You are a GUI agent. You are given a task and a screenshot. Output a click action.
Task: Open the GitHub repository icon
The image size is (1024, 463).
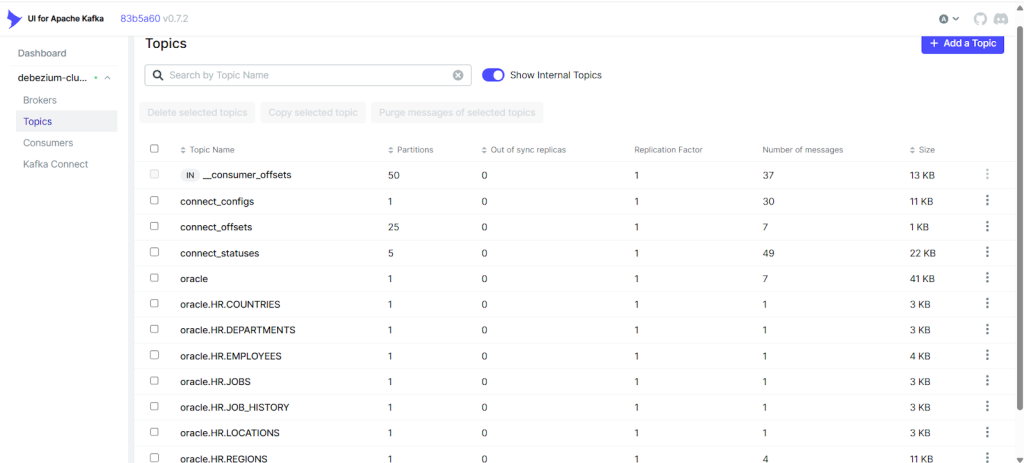click(x=980, y=19)
